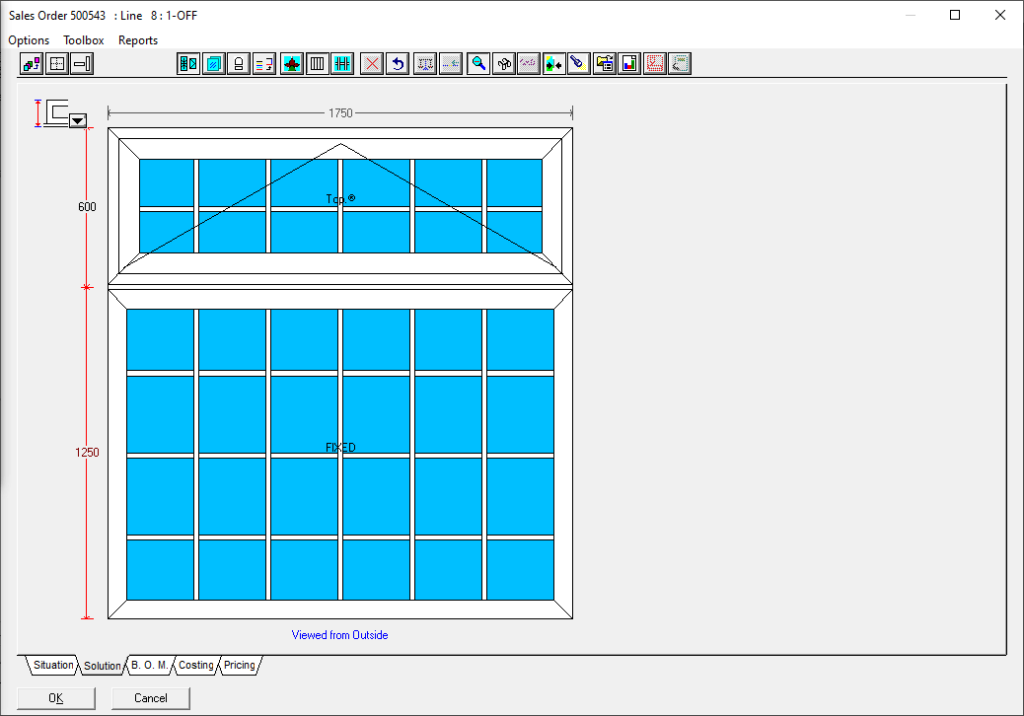Viewport: 1024px width, 716px height.
Task: Click the red flower decoration icon
Action: [291, 64]
